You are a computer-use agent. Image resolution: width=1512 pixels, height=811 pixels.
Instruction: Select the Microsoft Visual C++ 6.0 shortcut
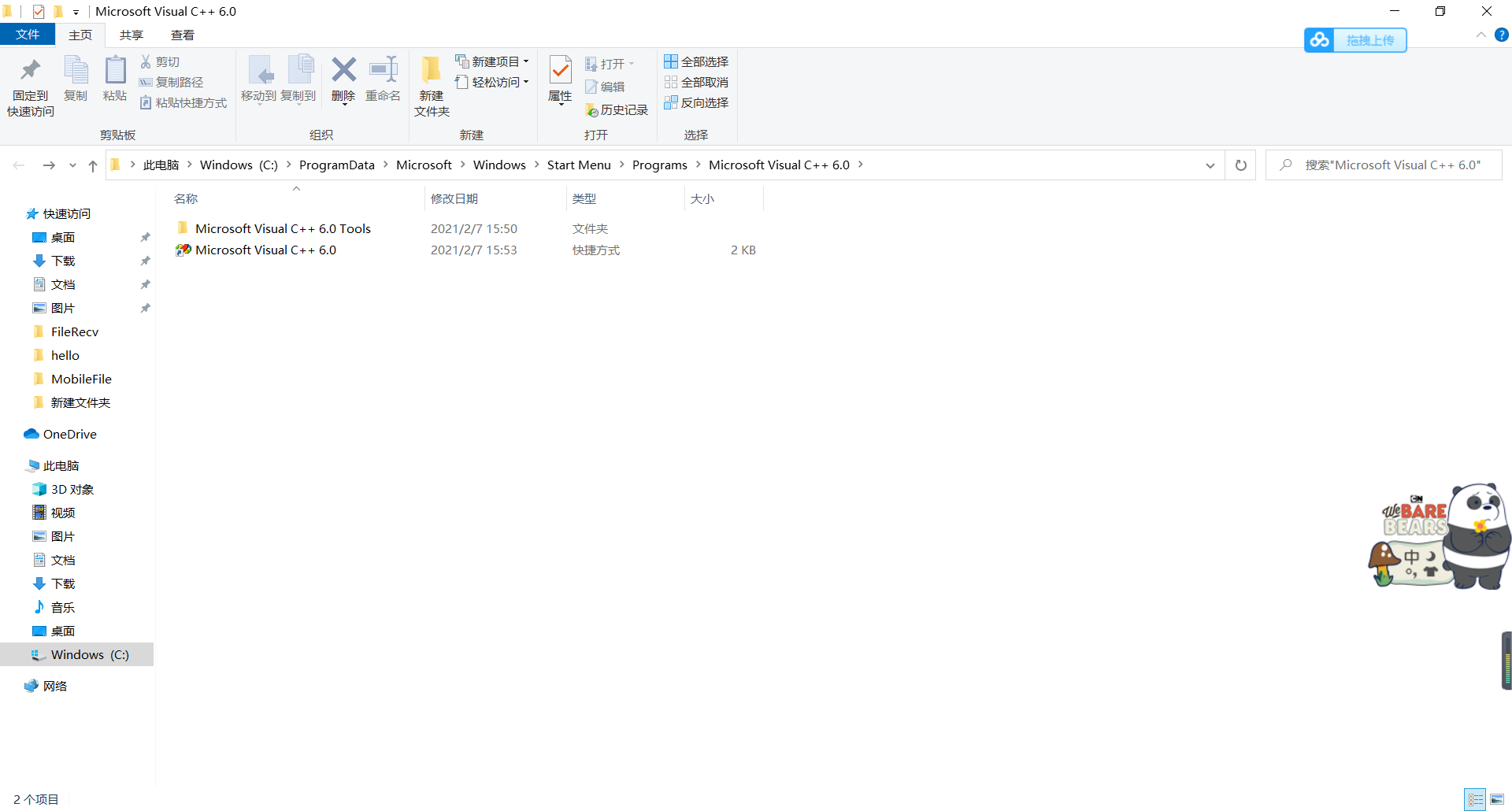tap(265, 250)
